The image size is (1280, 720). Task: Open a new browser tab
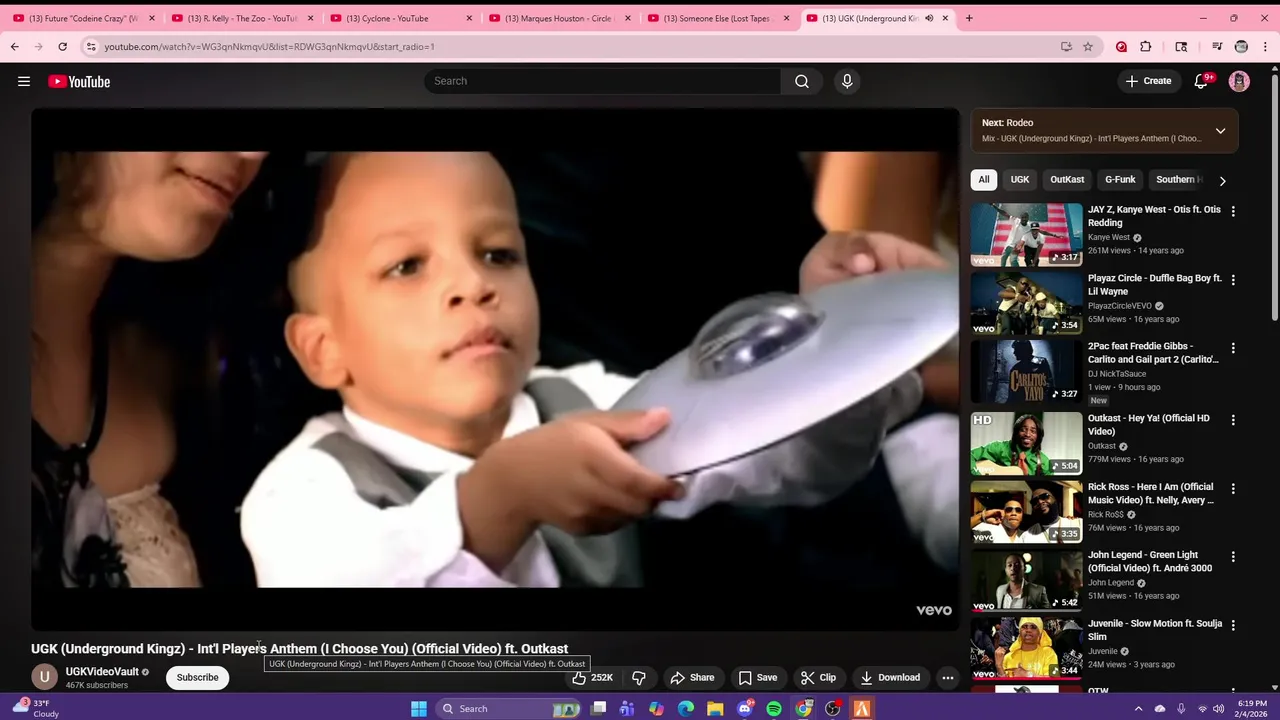(968, 18)
